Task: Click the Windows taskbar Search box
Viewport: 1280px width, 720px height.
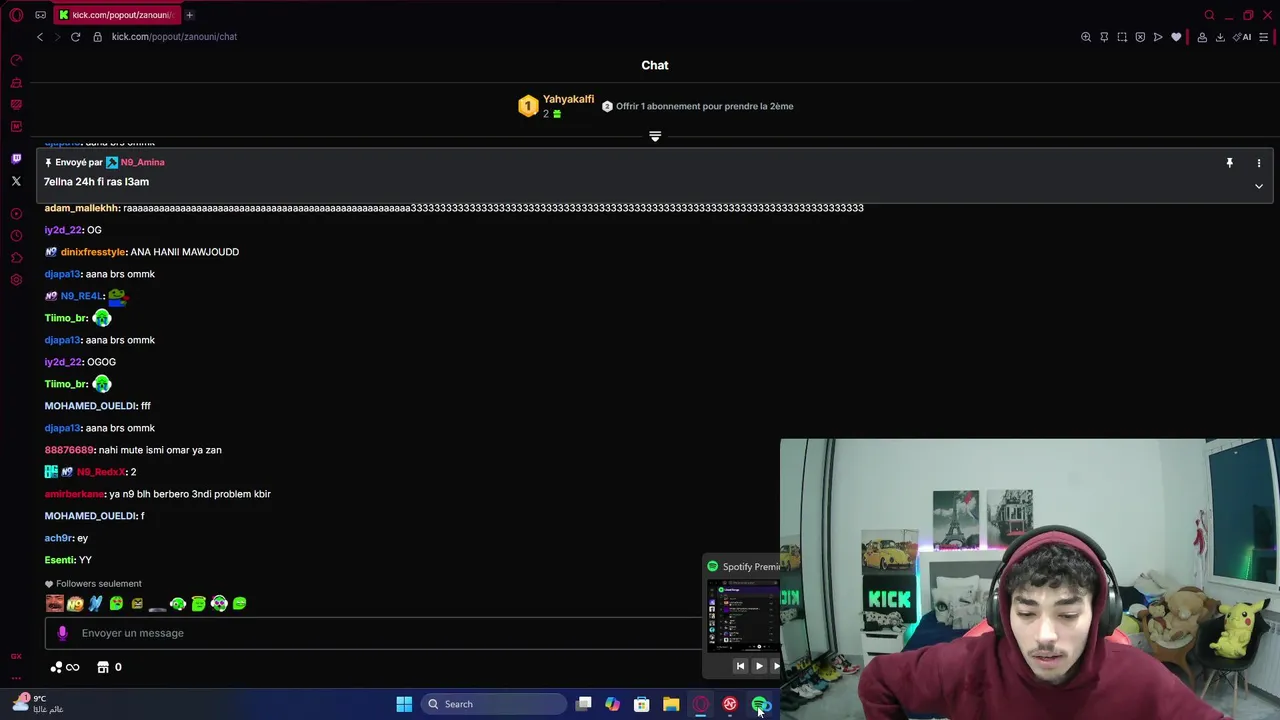Action: click(x=494, y=704)
